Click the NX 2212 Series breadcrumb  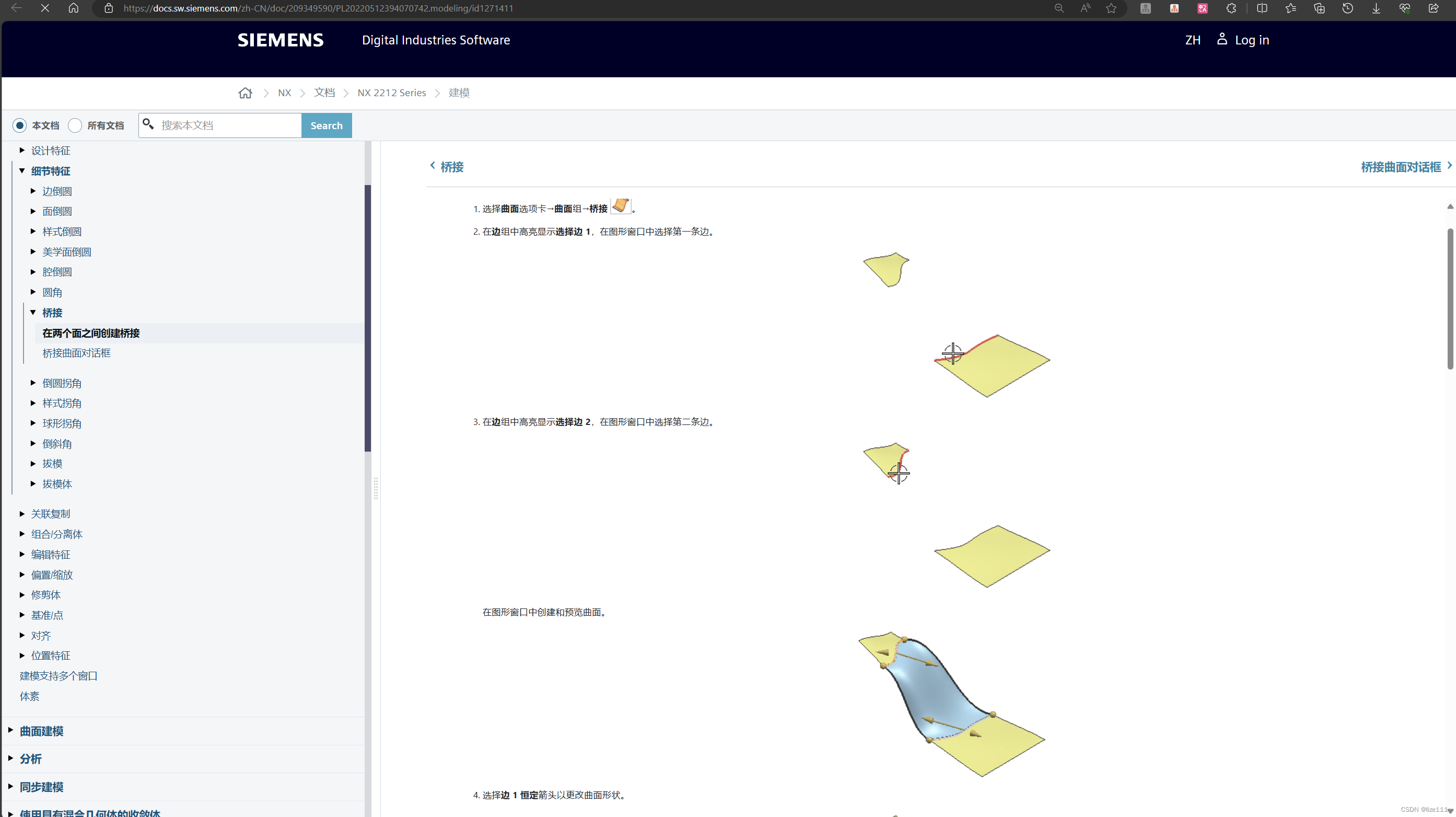tap(391, 93)
